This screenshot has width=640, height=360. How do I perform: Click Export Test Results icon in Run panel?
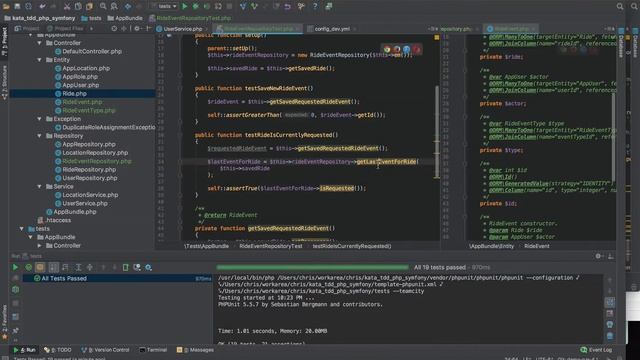coord(125,267)
